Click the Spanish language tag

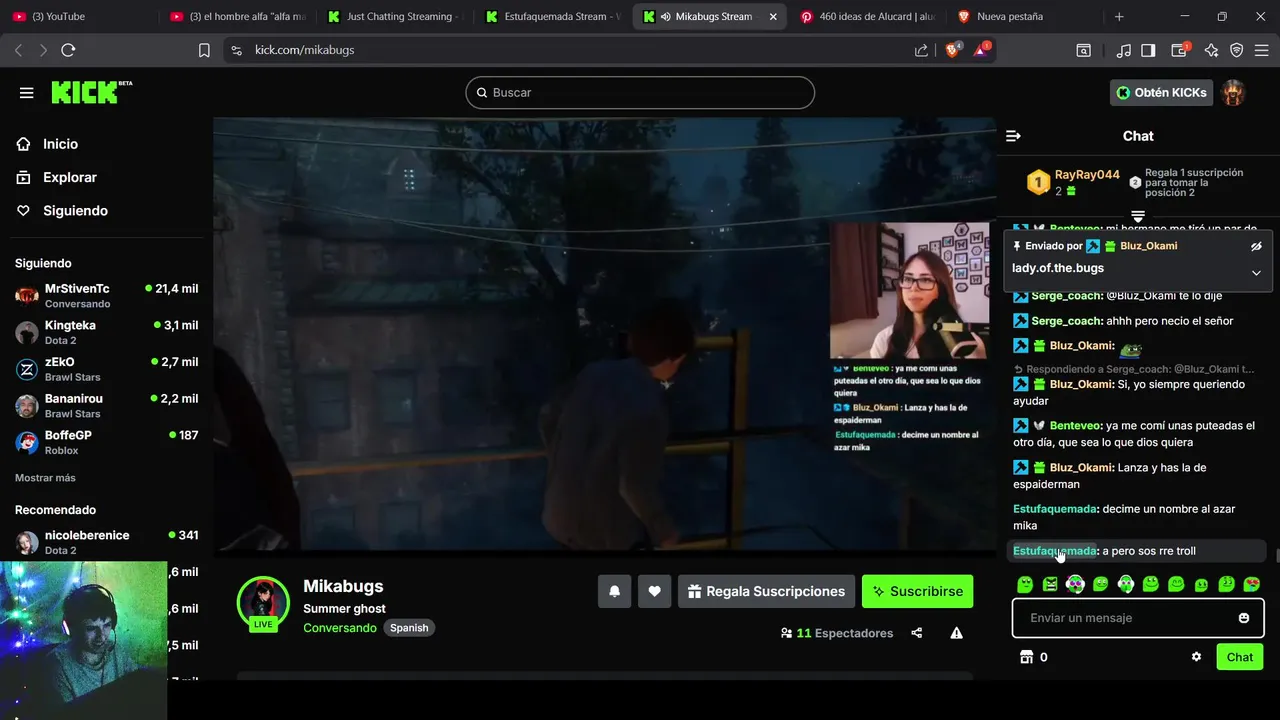click(x=409, y=628)
